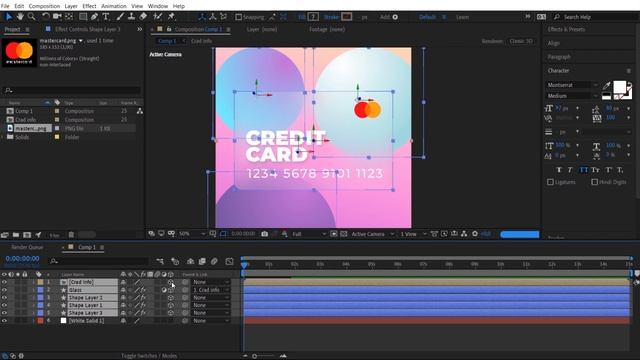Open the Active Camera view dropdown
The width and height of the screenshot is (640, 360).
372,234
